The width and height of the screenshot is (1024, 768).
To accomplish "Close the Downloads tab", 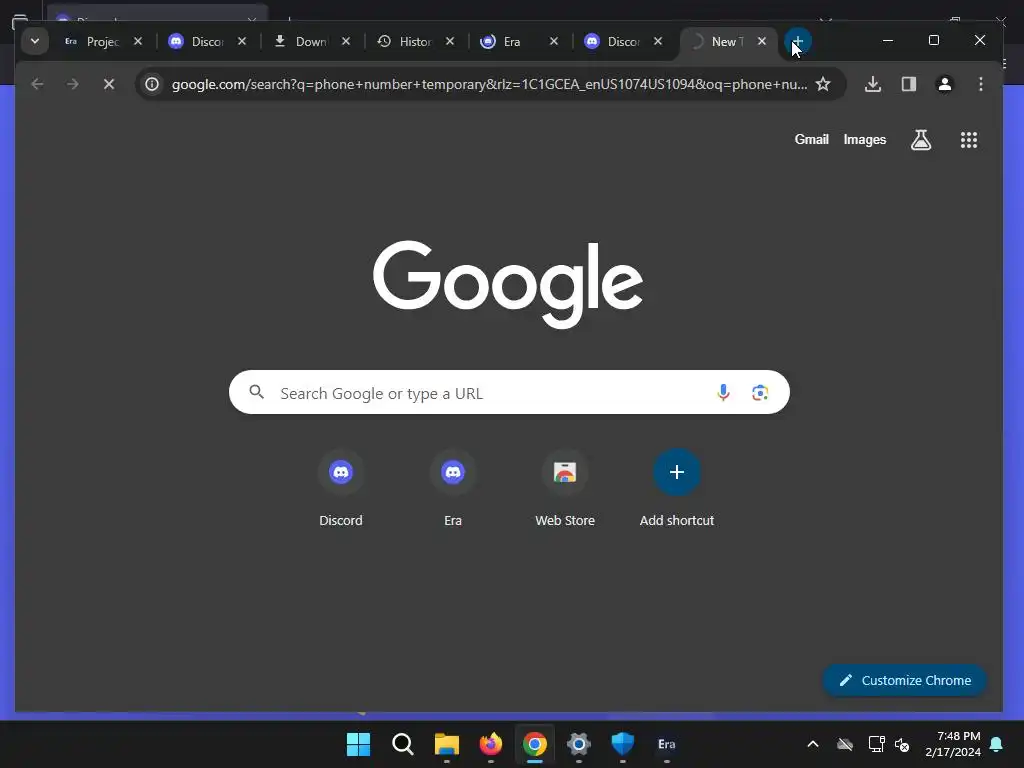I will click(346, 41).
